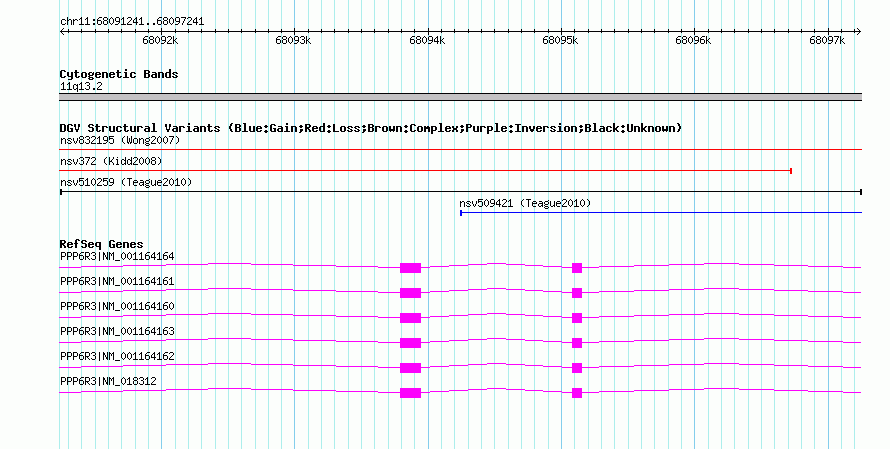Click the wide exon of NM_018312

tap(410, 393)
